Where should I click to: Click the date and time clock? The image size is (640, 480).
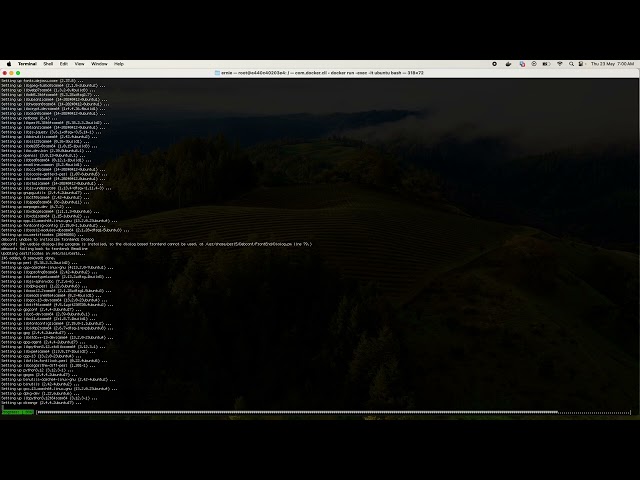pyautogui.click(x=612, y=64)
